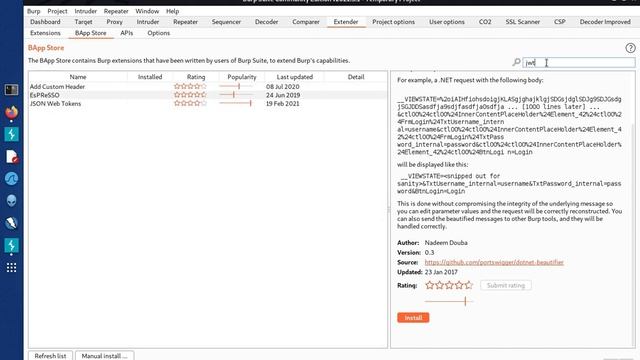Open the running Burp Suite icon in the dock
Screen dimensions: 640x360
[x=11, y=245]
